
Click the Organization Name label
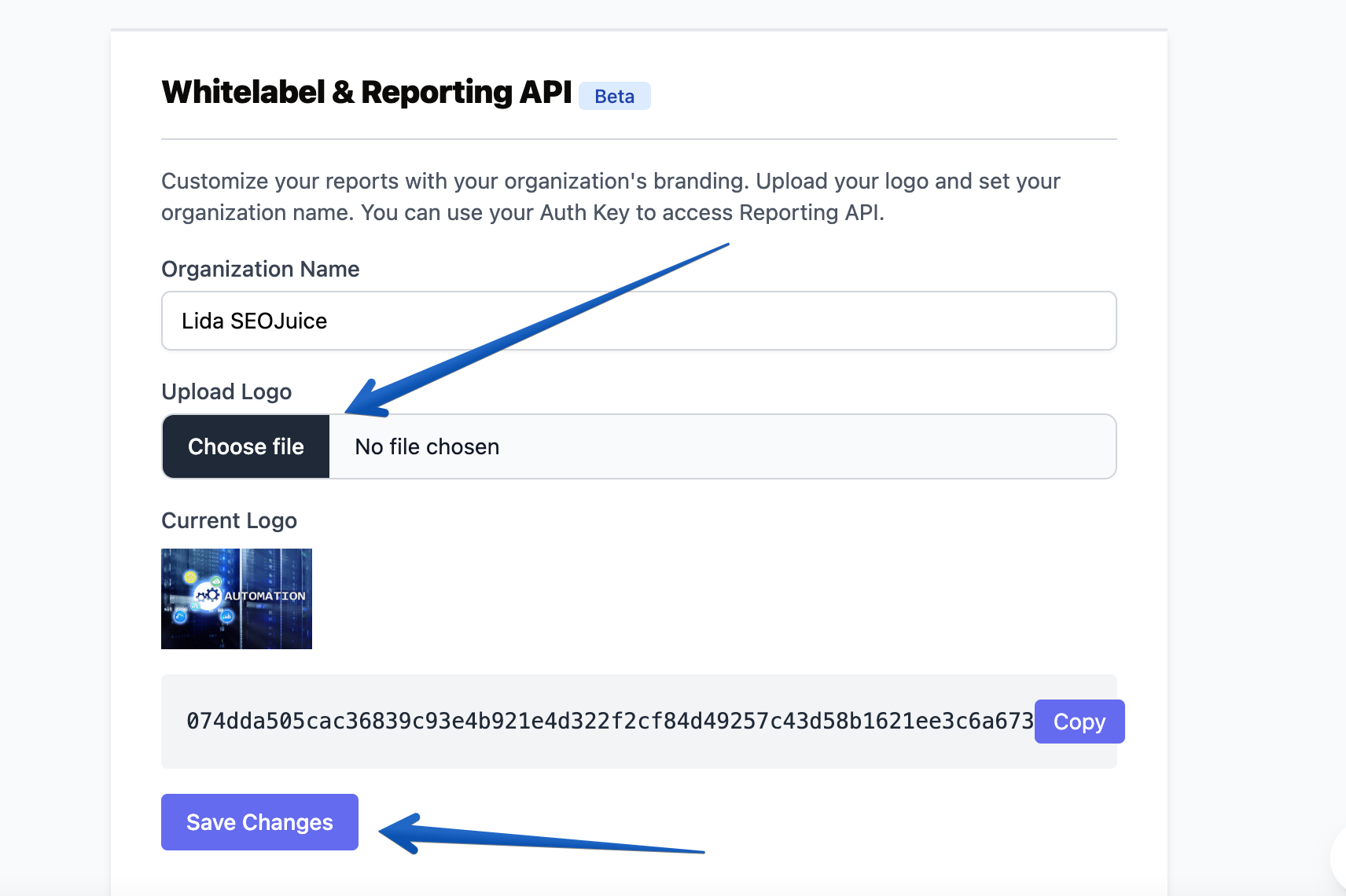259,269
